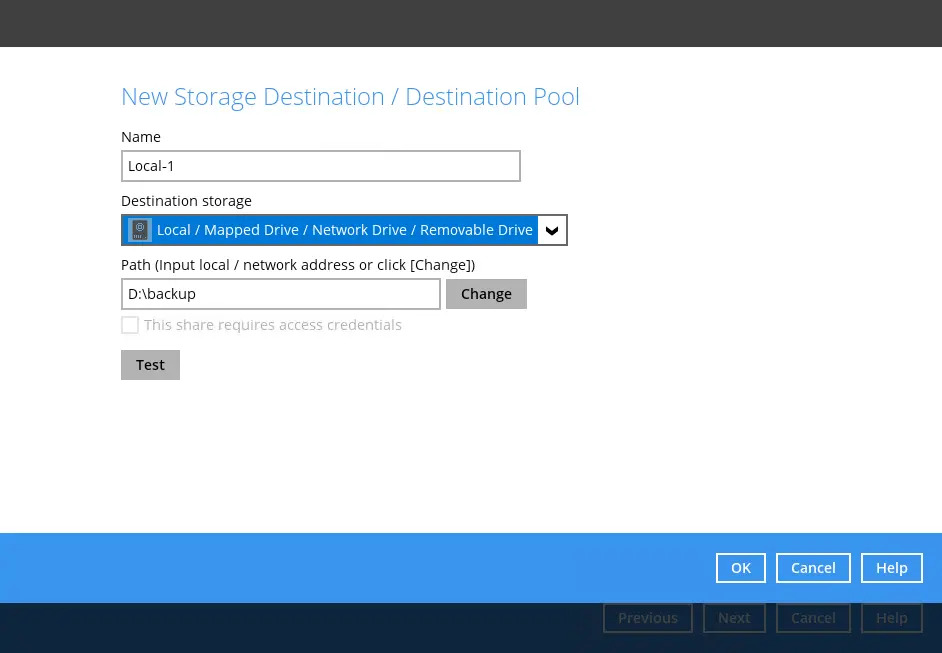
Task: Enable 'This share requires access credentials' checkbox
Action: pyautogui.click(x=130, y=325)
